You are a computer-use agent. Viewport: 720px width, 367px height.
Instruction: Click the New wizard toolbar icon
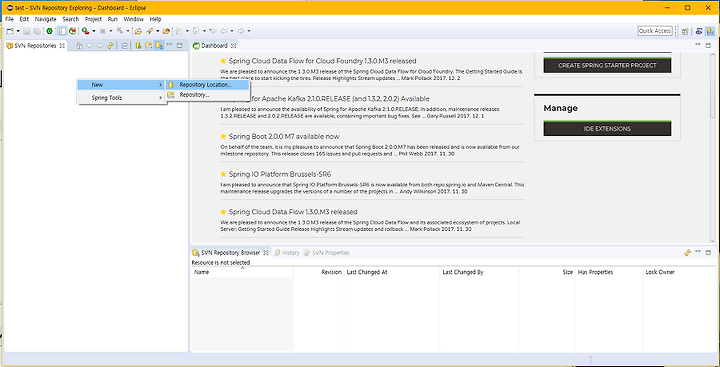(10, 31)
